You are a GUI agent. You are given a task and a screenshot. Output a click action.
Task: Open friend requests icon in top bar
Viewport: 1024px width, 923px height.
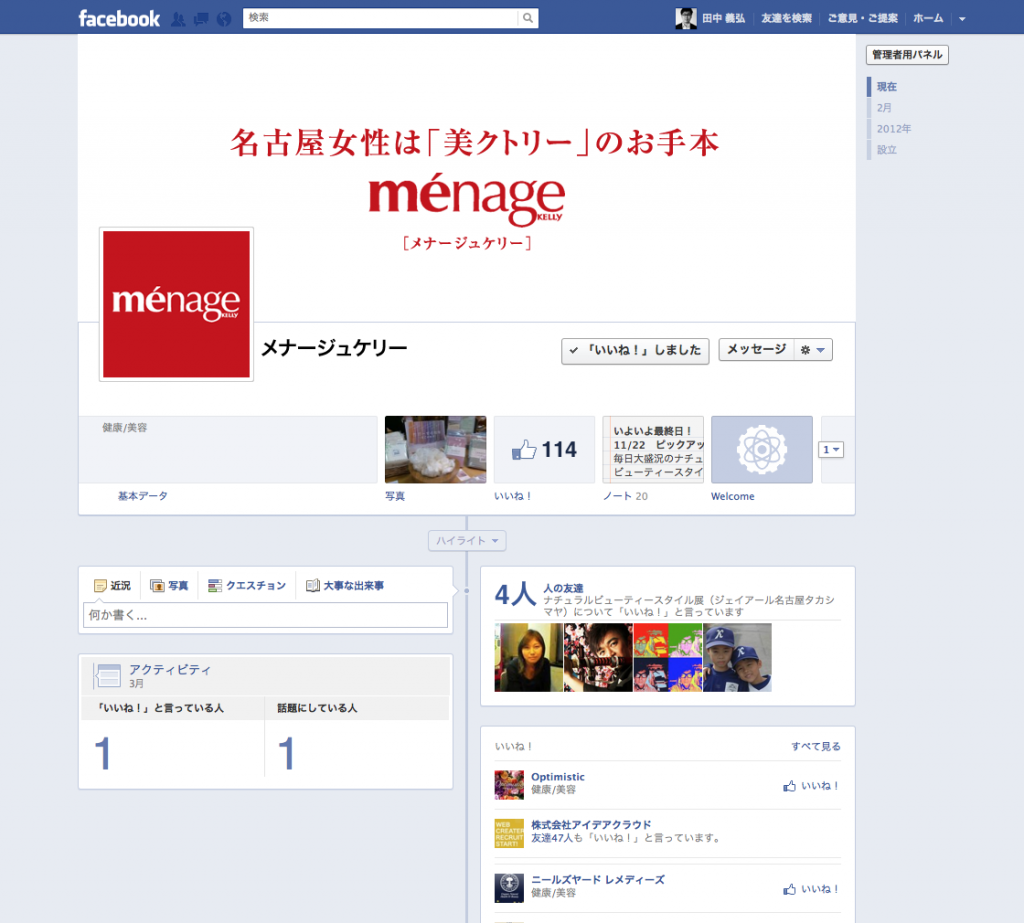[180, 17]
